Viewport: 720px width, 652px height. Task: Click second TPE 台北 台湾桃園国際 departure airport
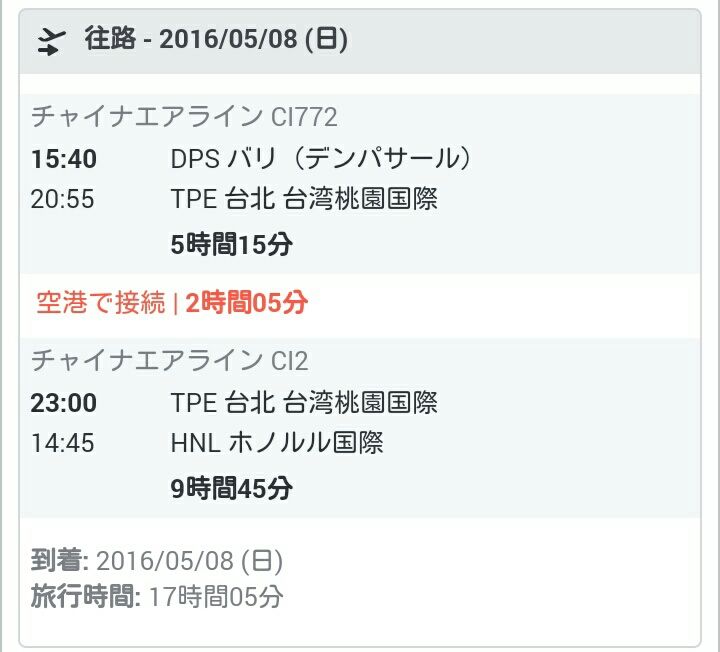(x=304, y=402)
